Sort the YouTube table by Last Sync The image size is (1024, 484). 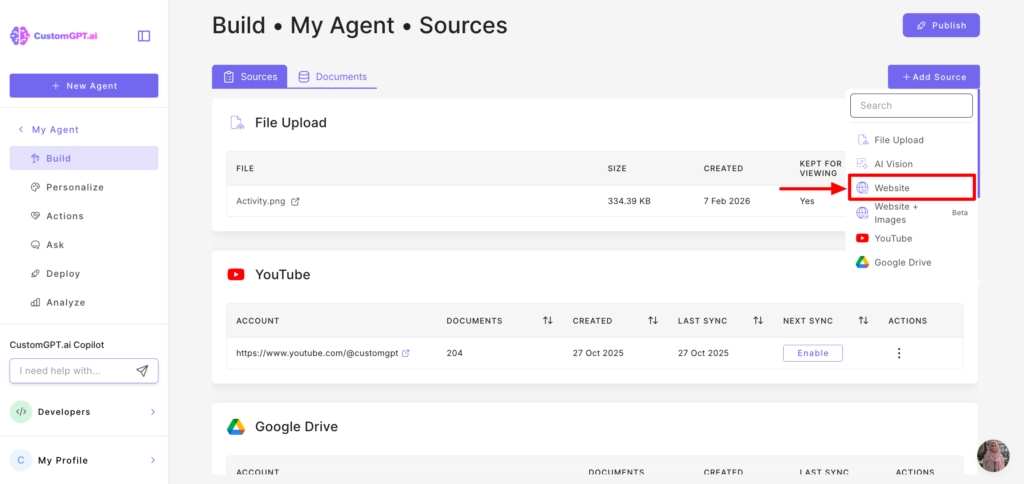(x=758, y=321)
